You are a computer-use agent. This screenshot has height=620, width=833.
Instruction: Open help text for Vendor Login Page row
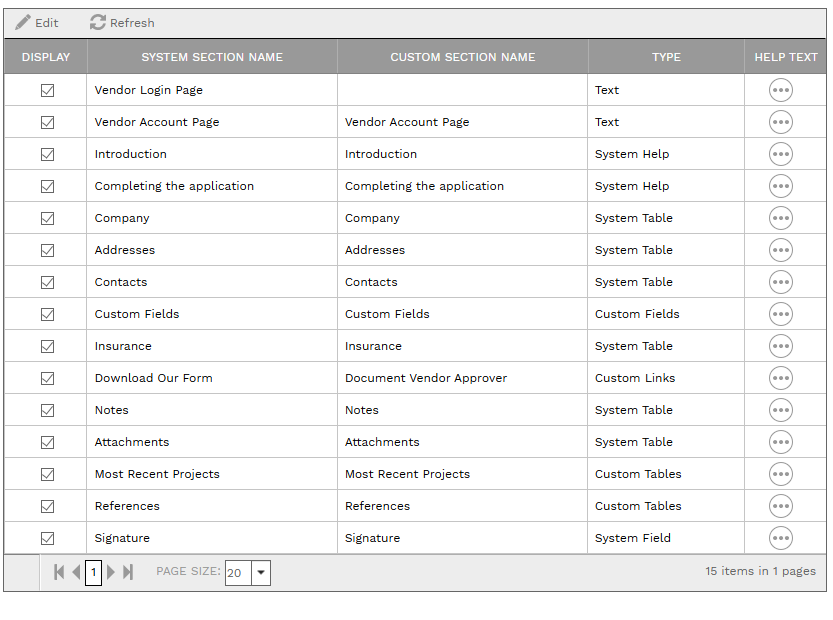(781, 90)
